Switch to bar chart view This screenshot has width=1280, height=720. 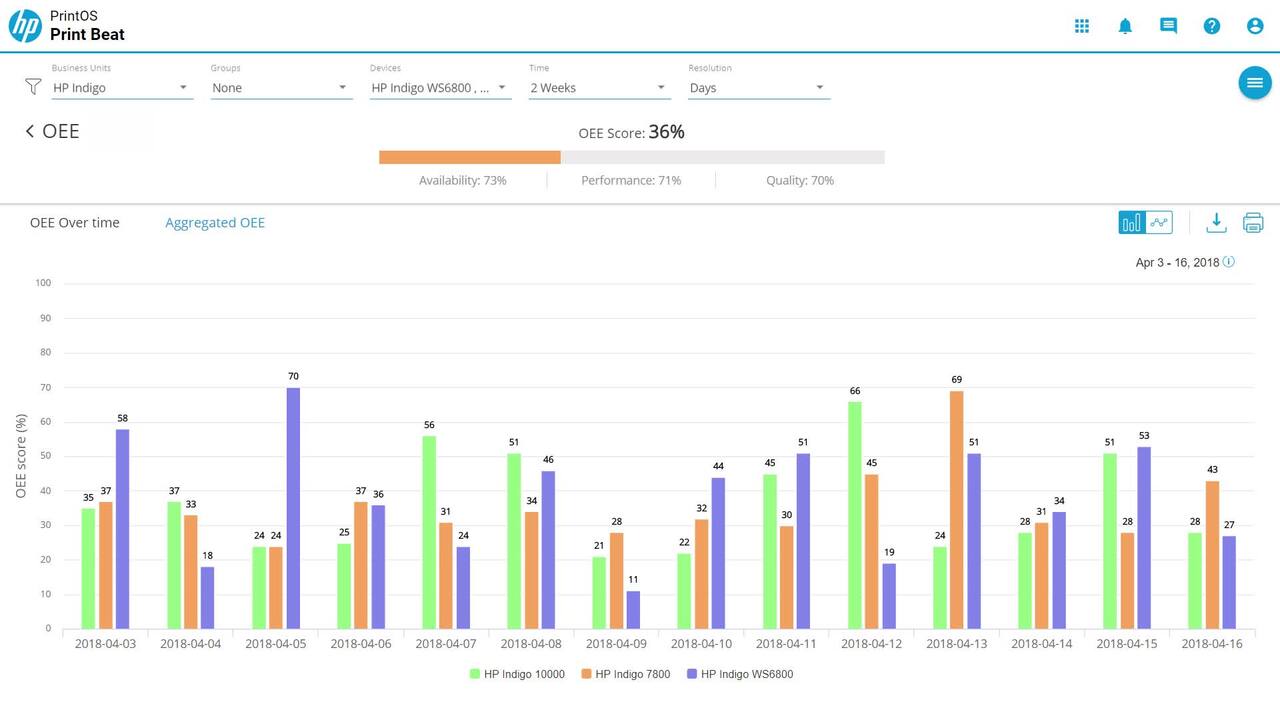[1132, 223]
